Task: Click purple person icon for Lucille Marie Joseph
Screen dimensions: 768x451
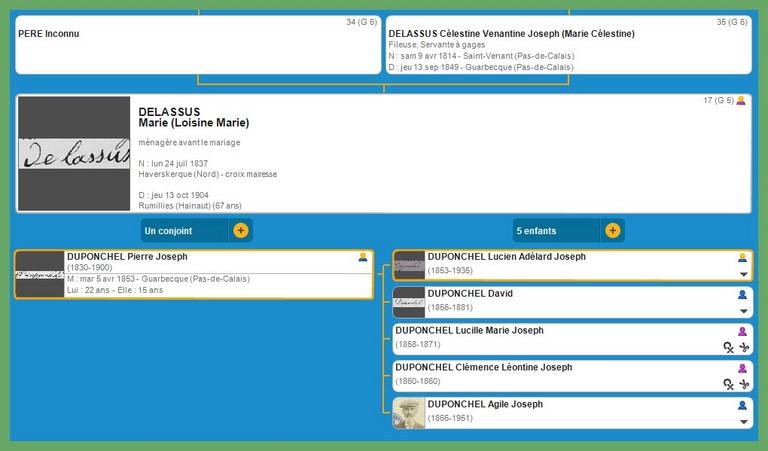Action: point(742,331)
